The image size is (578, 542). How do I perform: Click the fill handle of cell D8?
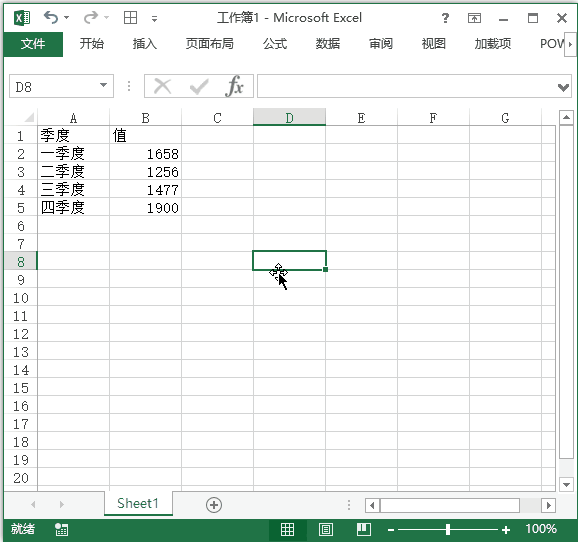click(325, 270)
